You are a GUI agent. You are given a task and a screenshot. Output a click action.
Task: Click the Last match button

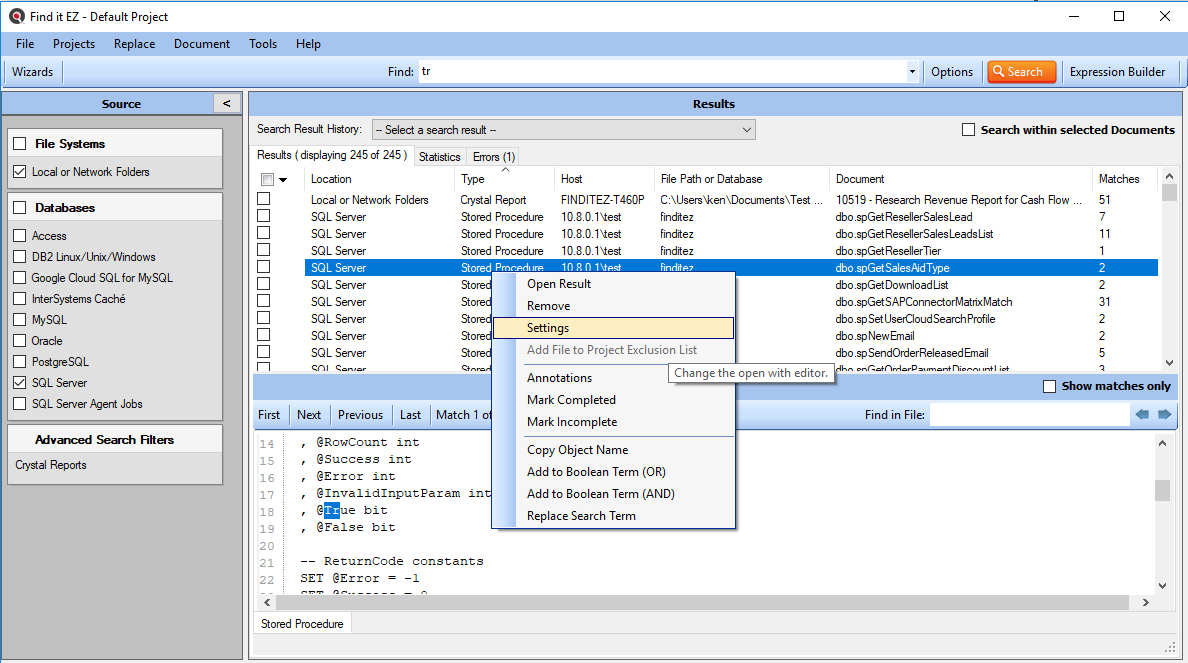(410, 414)
